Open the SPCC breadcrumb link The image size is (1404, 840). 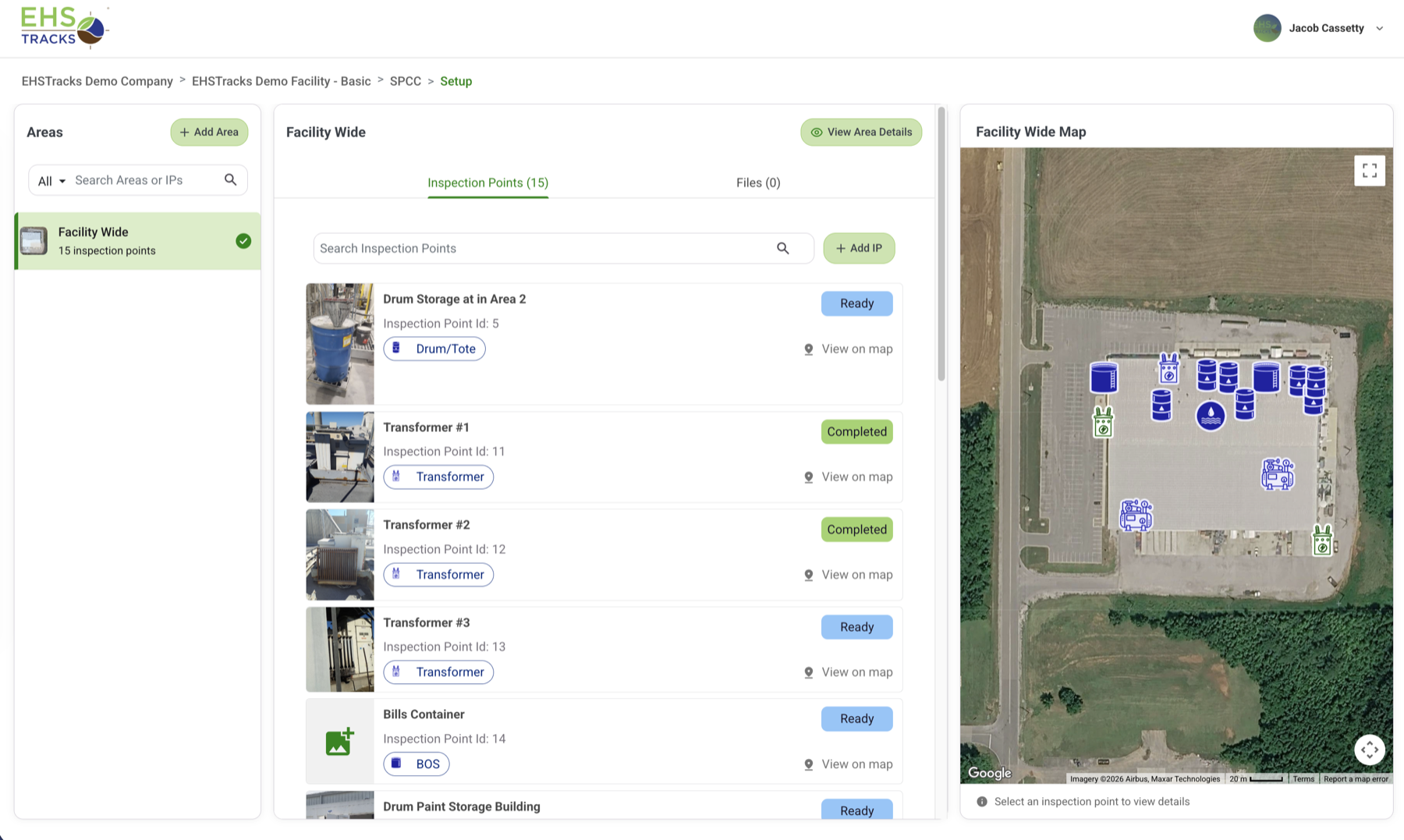tap(406, 81)
